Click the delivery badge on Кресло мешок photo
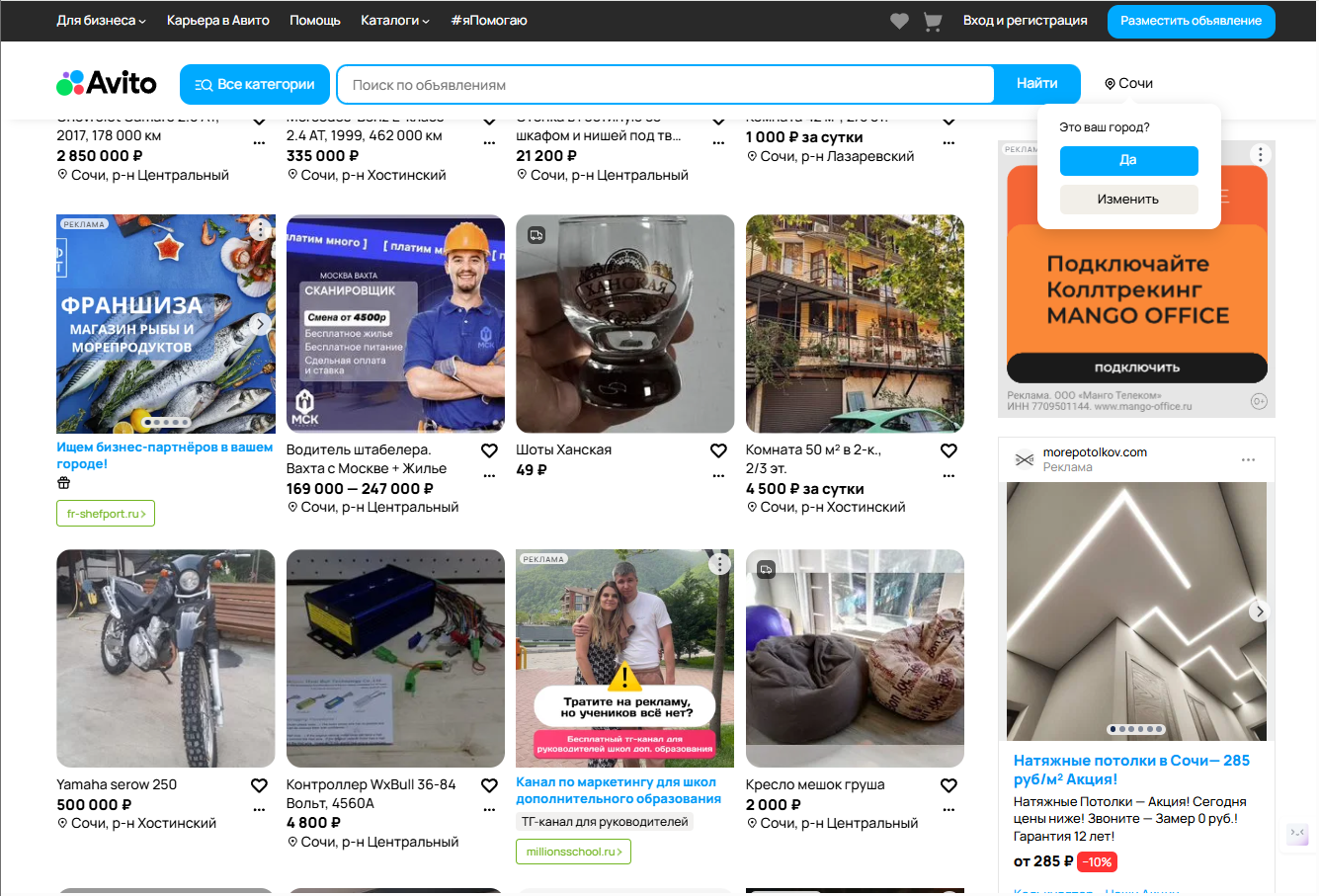Viewport: 1319px width, 896px height. pos(766,570)
